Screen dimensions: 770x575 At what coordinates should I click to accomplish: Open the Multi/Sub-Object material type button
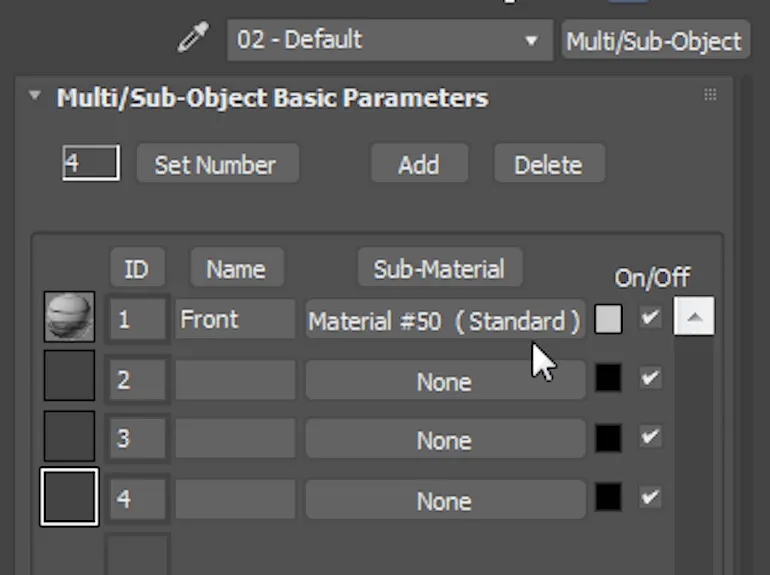pos(654,41)
